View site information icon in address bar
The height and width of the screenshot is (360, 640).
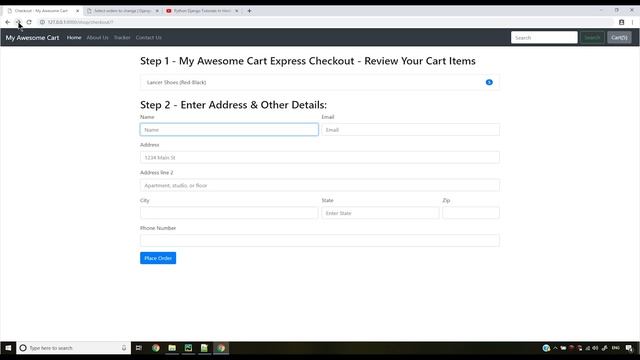pos(42,22)
